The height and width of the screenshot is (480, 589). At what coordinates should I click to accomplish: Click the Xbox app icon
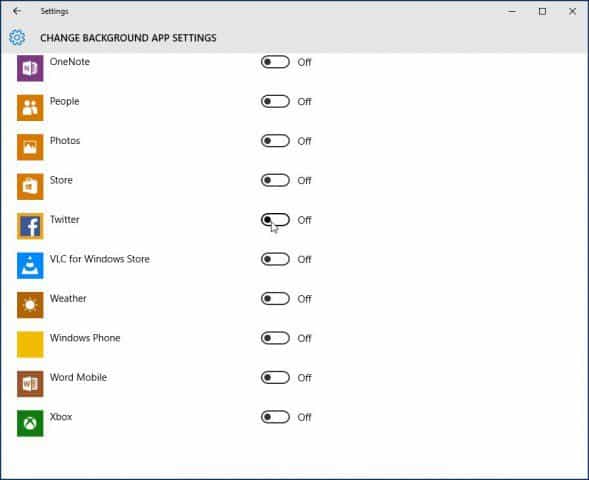click(30, 423)
